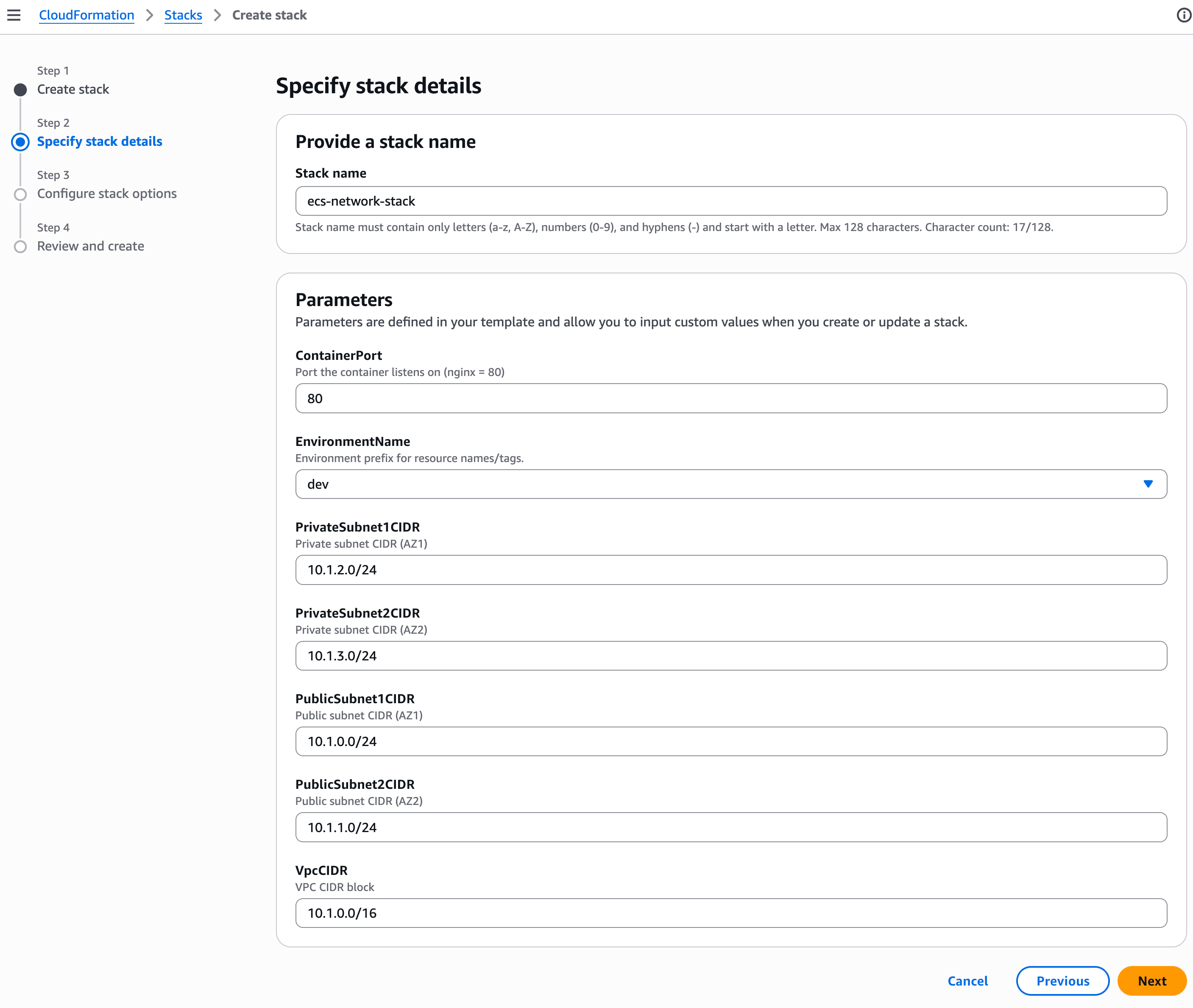This screenshot has height=1008, width=1193.
Task: Select the Step 3 Configure stack options indicator
Action: click(x=21, y=194)
